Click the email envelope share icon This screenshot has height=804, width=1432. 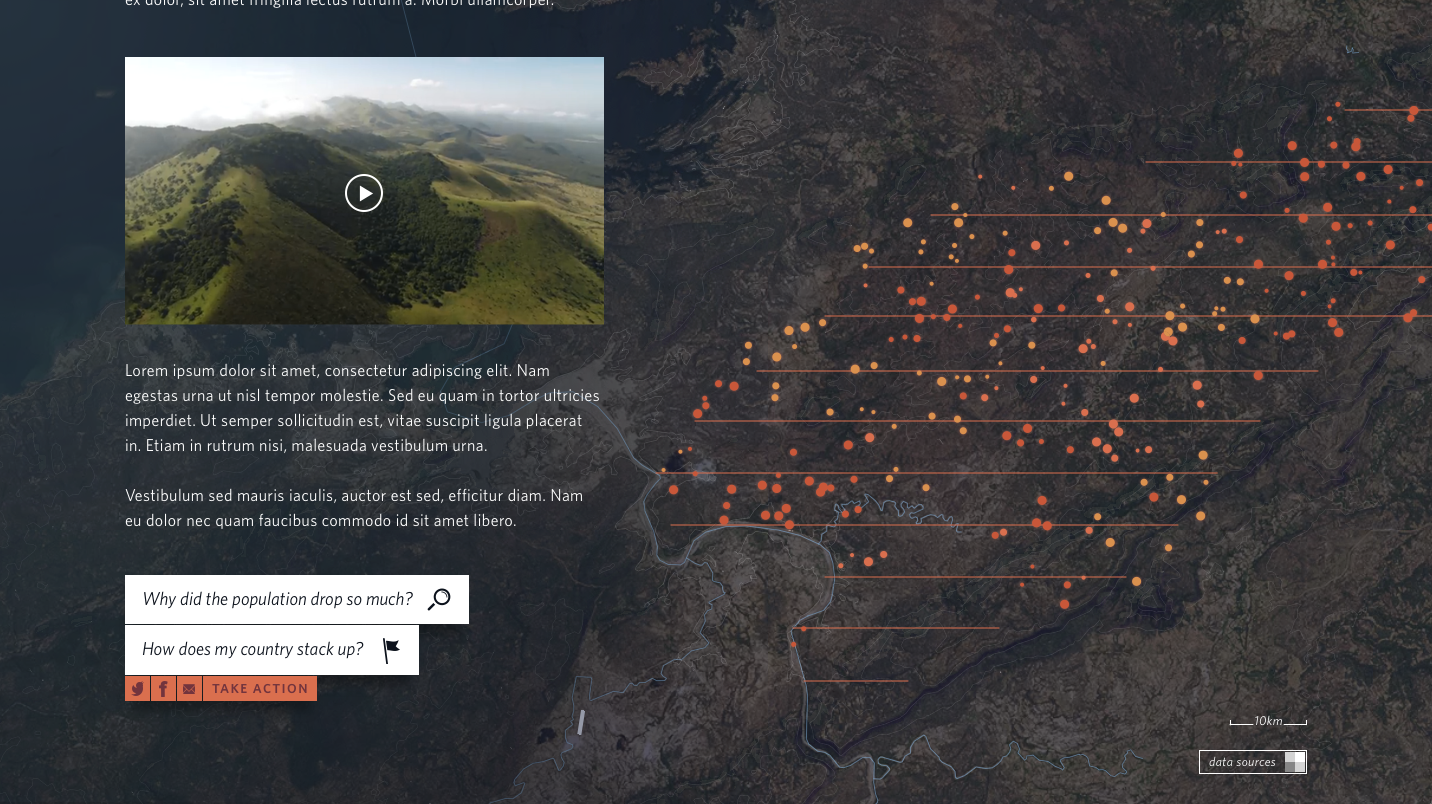[189, 689]
